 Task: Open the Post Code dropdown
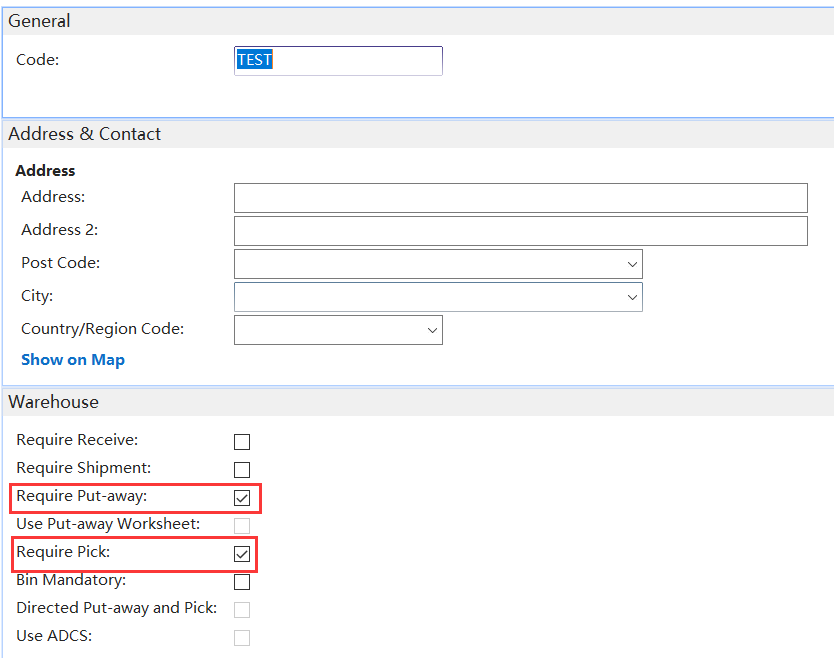pyautogui.click(x=632, y=264)
